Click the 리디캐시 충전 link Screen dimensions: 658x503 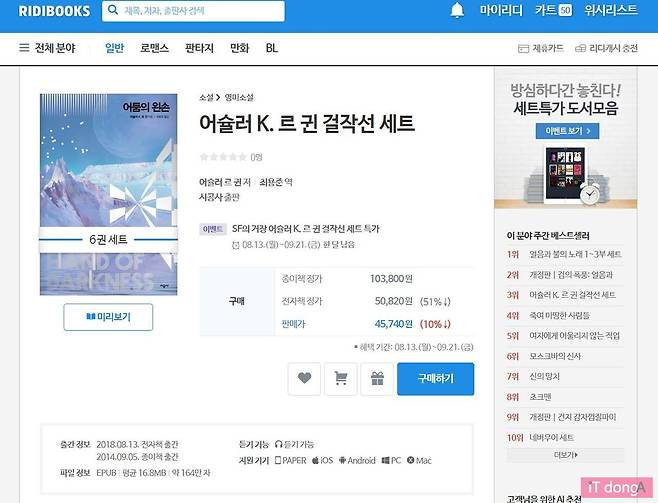(x=606, y=48)
